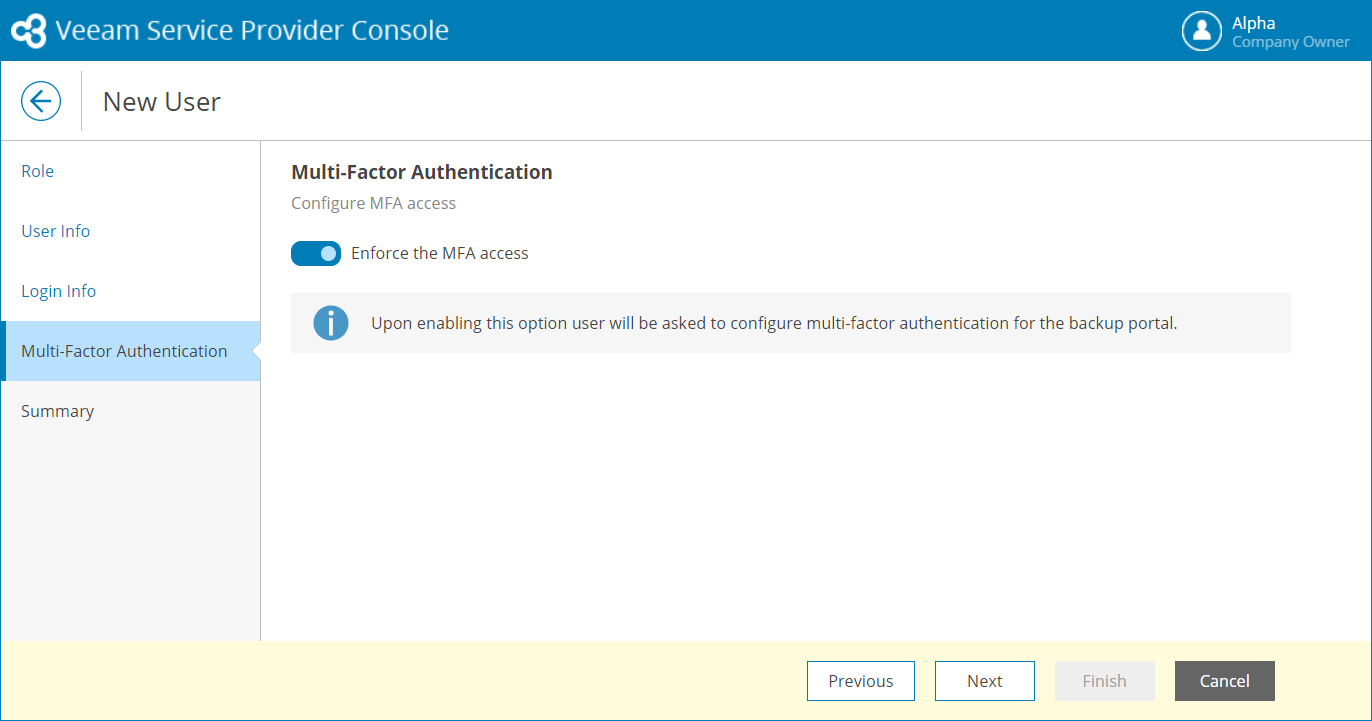
Task: Click the Multi-Factor Authentication page heading
Action: [422, 172]
